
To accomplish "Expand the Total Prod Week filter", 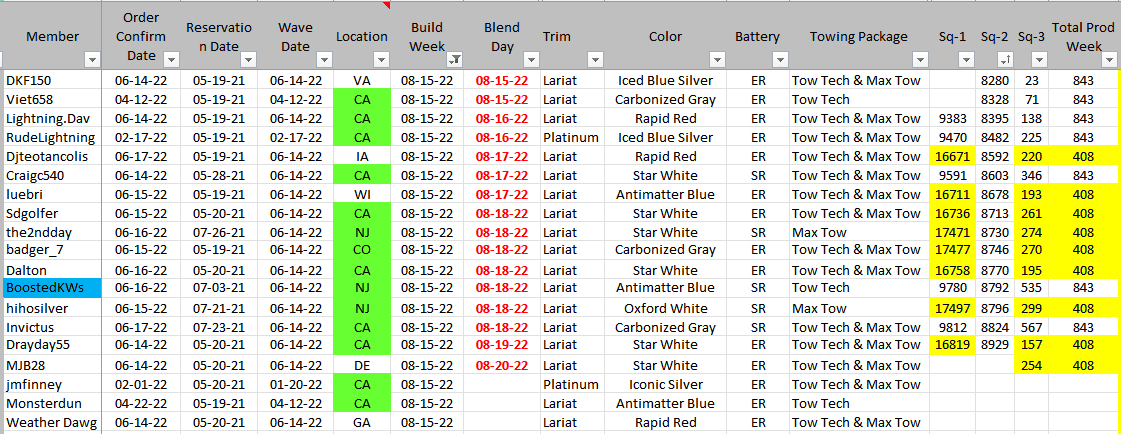I will tap(1108, 59).
